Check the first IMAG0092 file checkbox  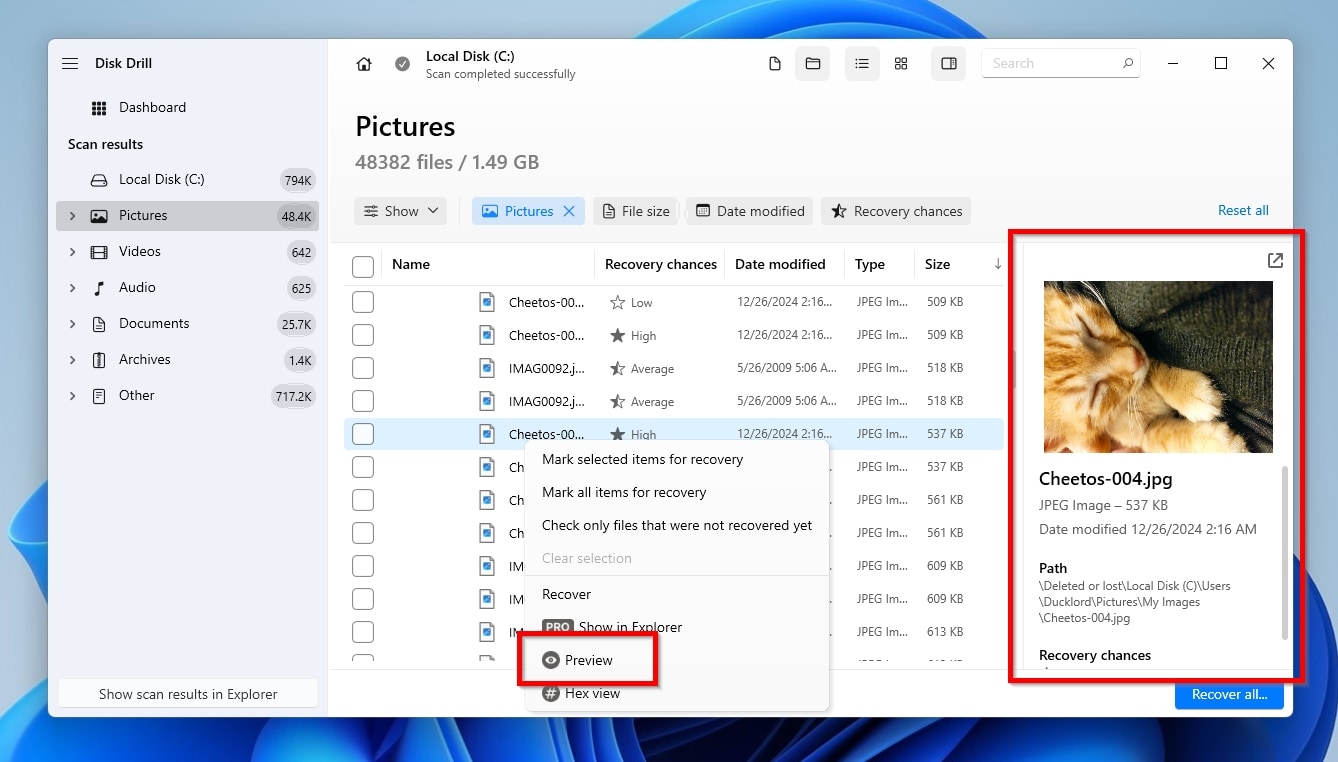363,368
